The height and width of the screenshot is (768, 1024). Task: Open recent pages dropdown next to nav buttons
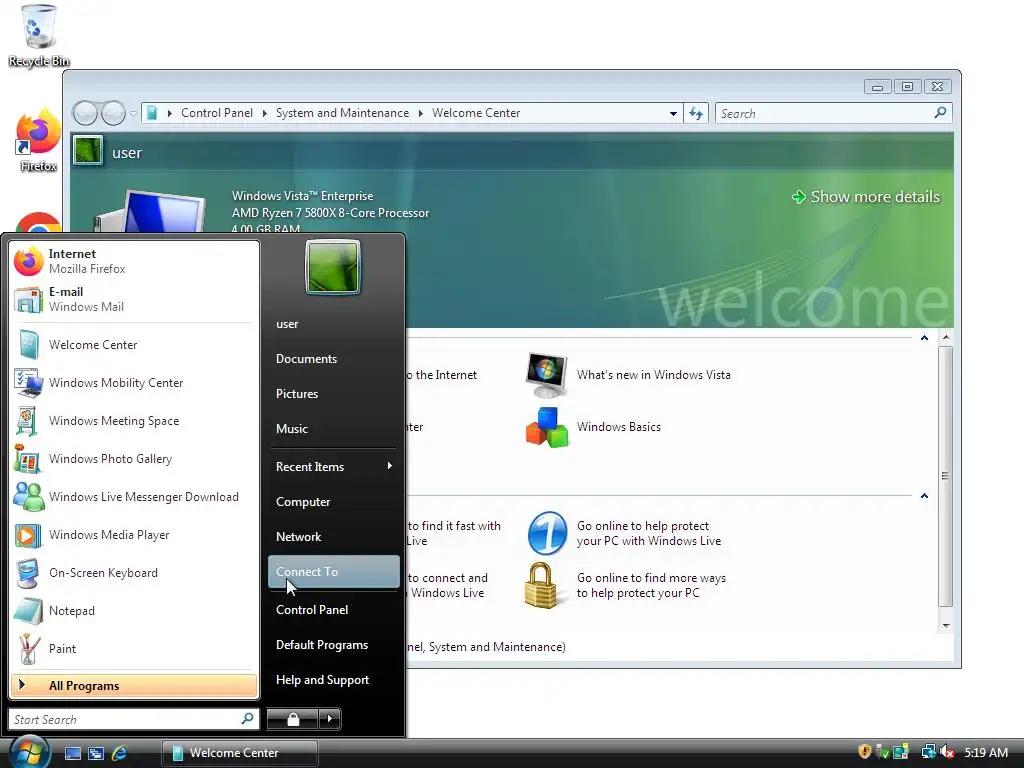(133, 114)
